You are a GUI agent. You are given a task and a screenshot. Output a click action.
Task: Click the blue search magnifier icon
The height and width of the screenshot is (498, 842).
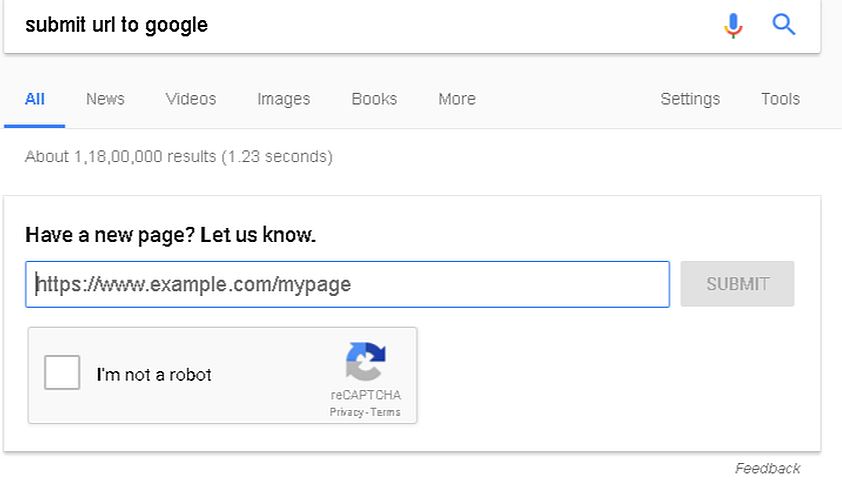(x=784, y=25)
